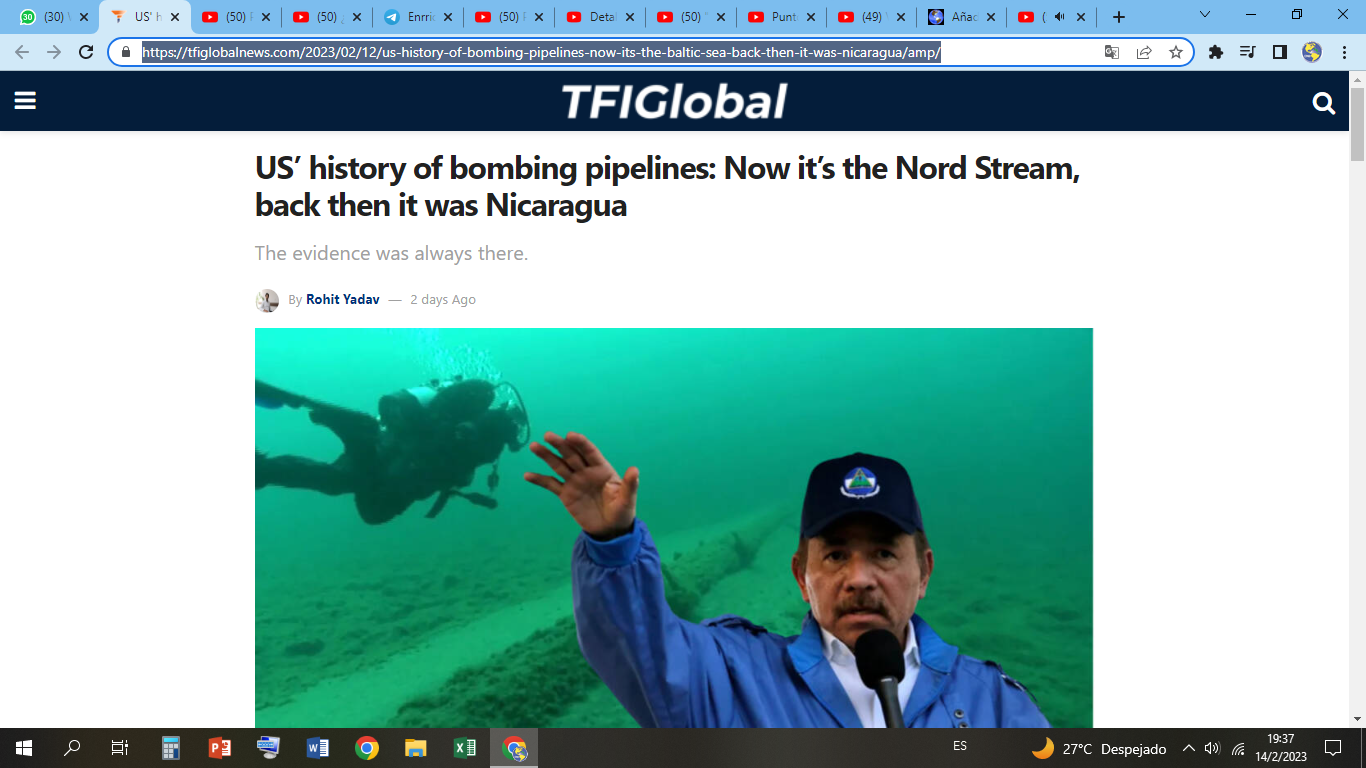1366x768 pixels.
Task: Click the subtitle 'The evidence was always there.'
Action: [x=391, y=253]
